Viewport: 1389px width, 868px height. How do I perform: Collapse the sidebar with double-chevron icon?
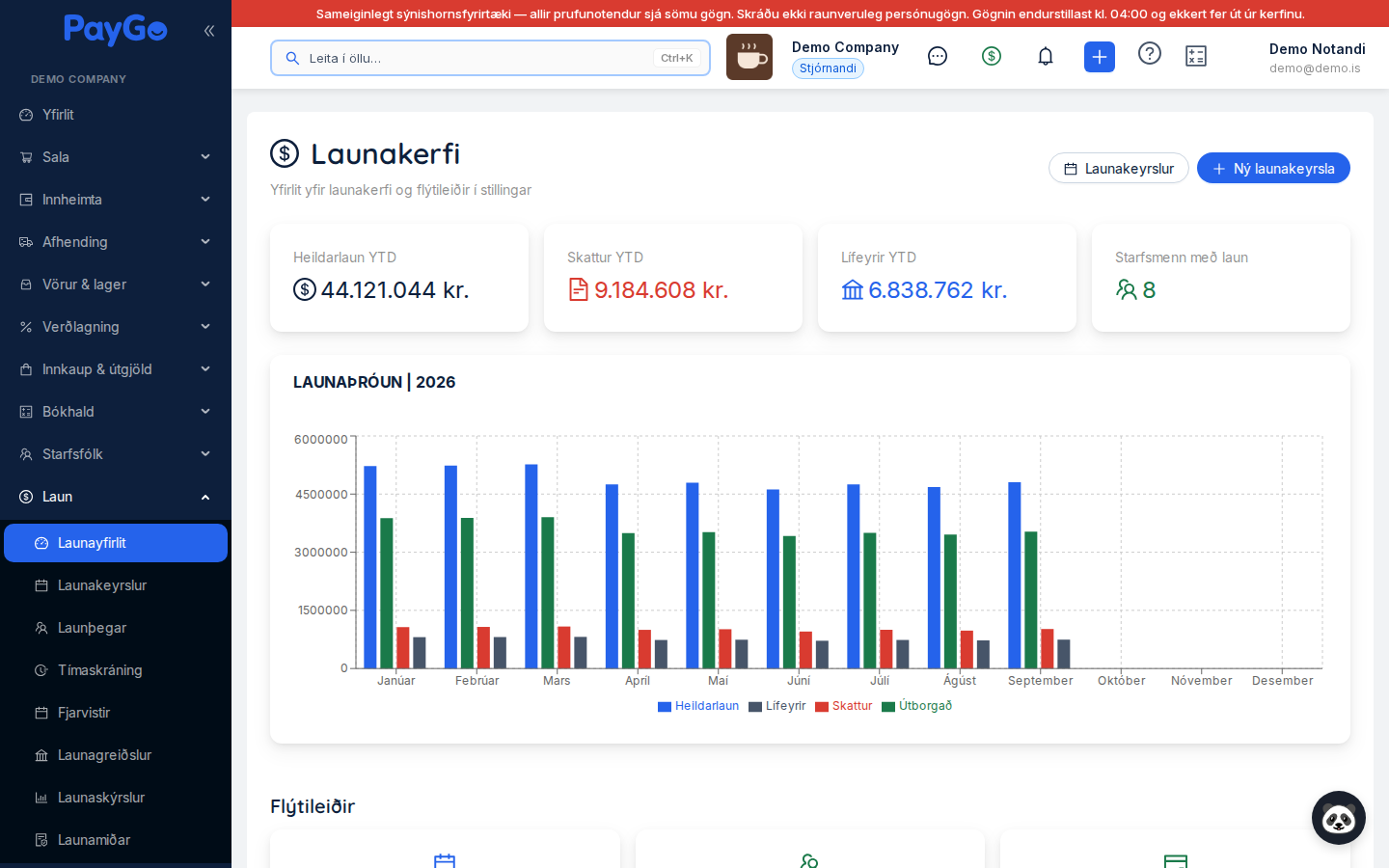[x=209, y=31]
